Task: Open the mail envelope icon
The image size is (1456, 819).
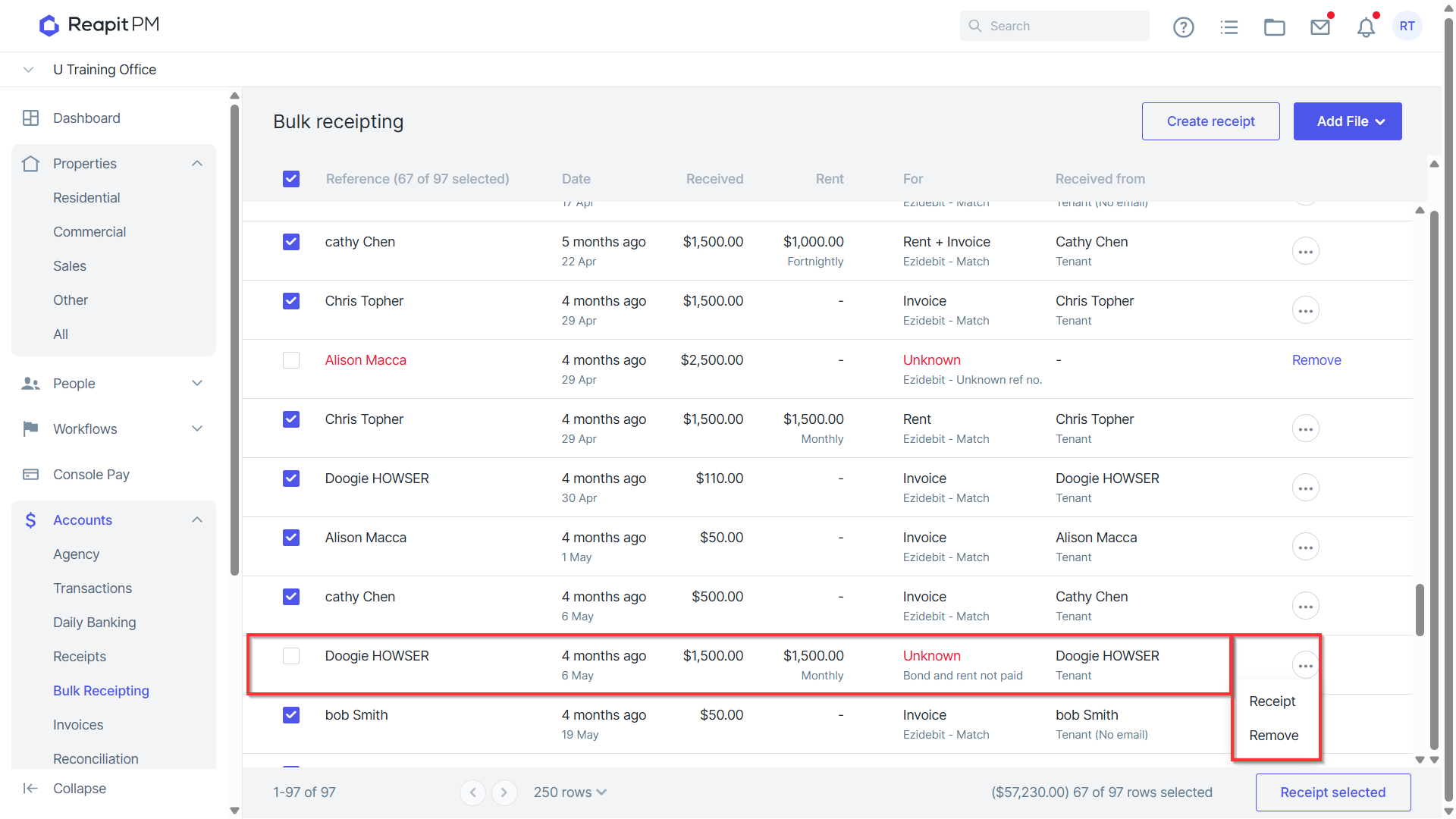Action: pyautogui.click(x=1320, y=27)
